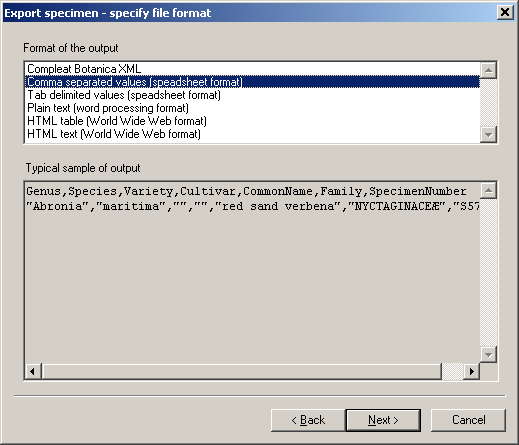The height and width of the screenshot is (445, 519).
Task: Select Comma separated values format option
Action: pos(252,82)
